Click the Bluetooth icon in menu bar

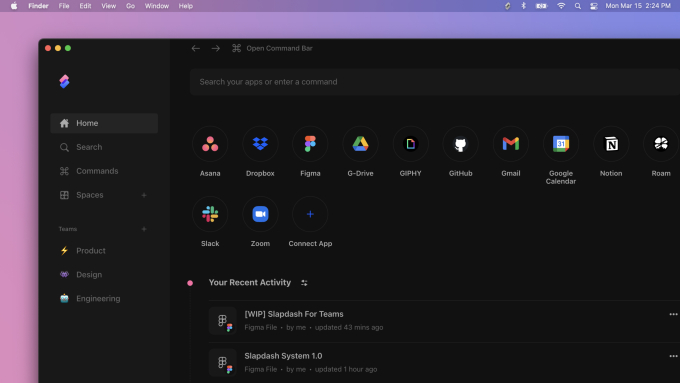pyautogui.click(x=523, y=6)
